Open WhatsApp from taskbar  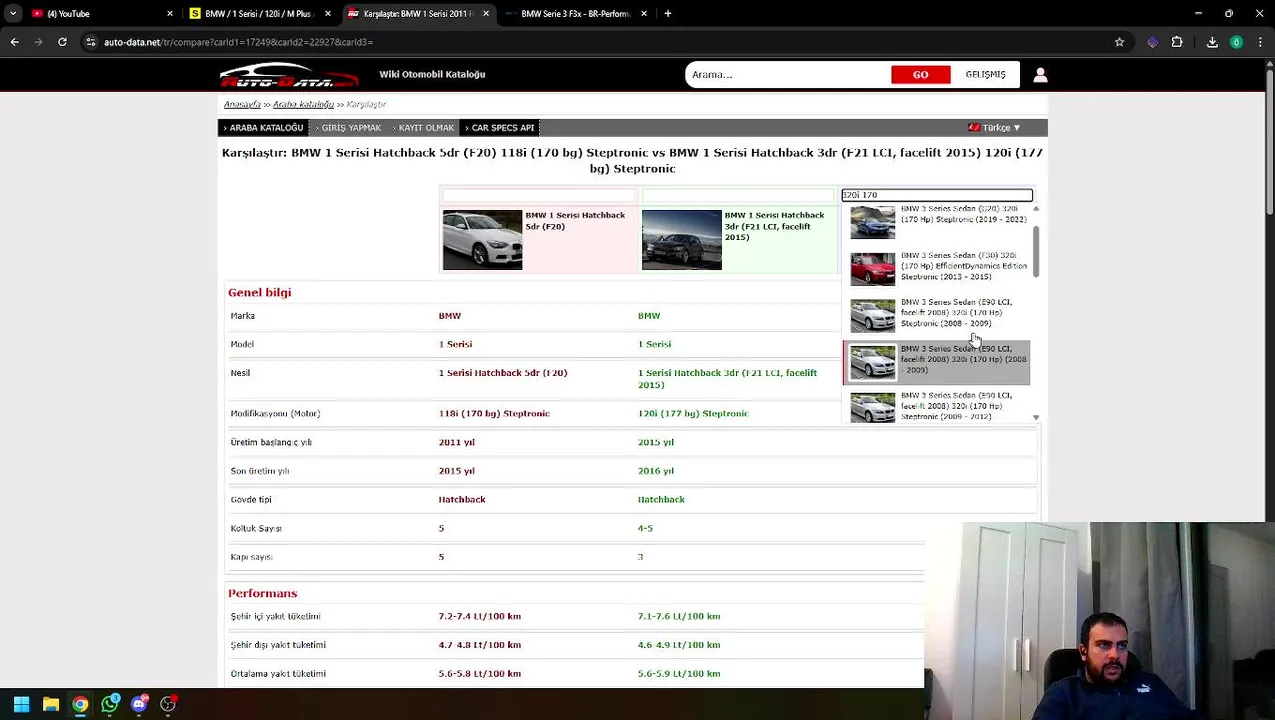109,704
